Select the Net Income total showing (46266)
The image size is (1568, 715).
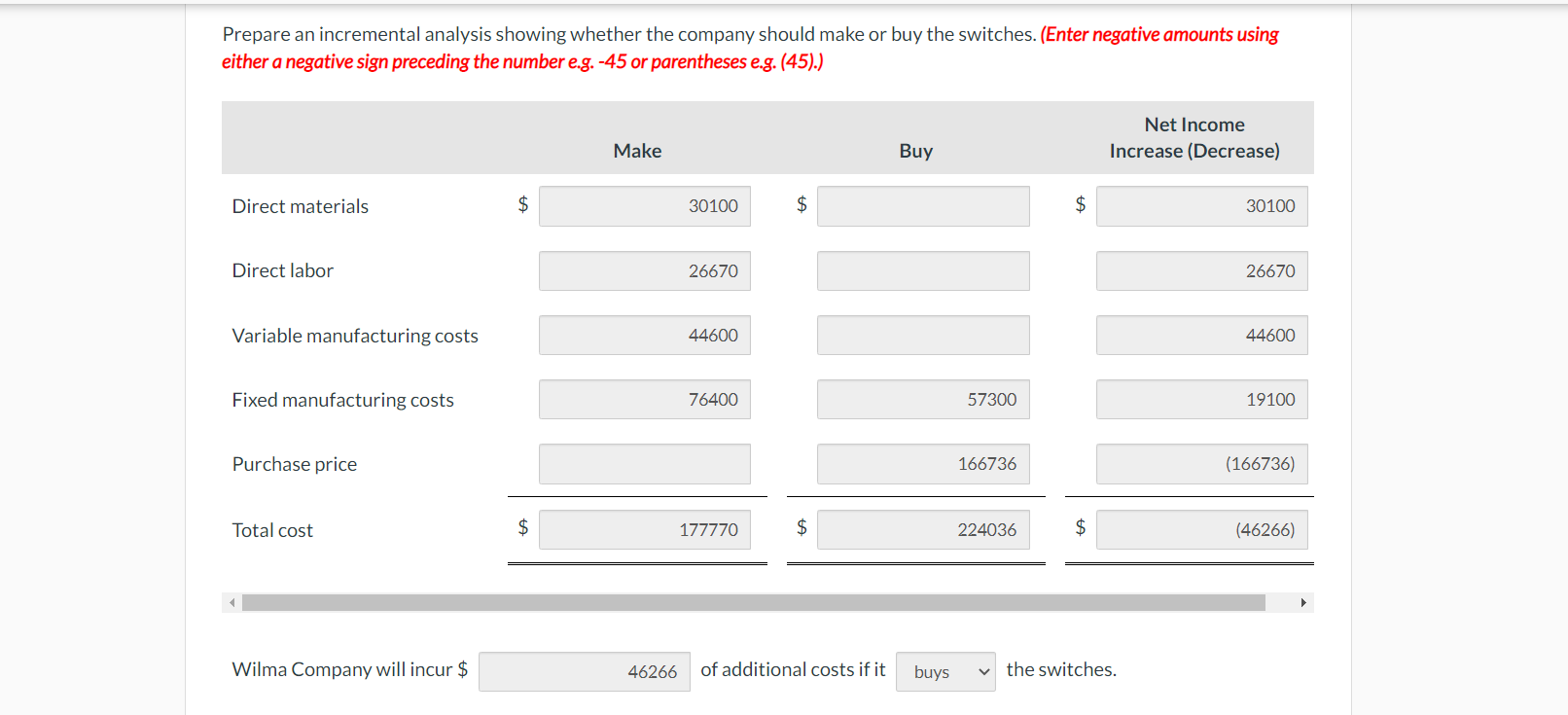pos(1201,529)
